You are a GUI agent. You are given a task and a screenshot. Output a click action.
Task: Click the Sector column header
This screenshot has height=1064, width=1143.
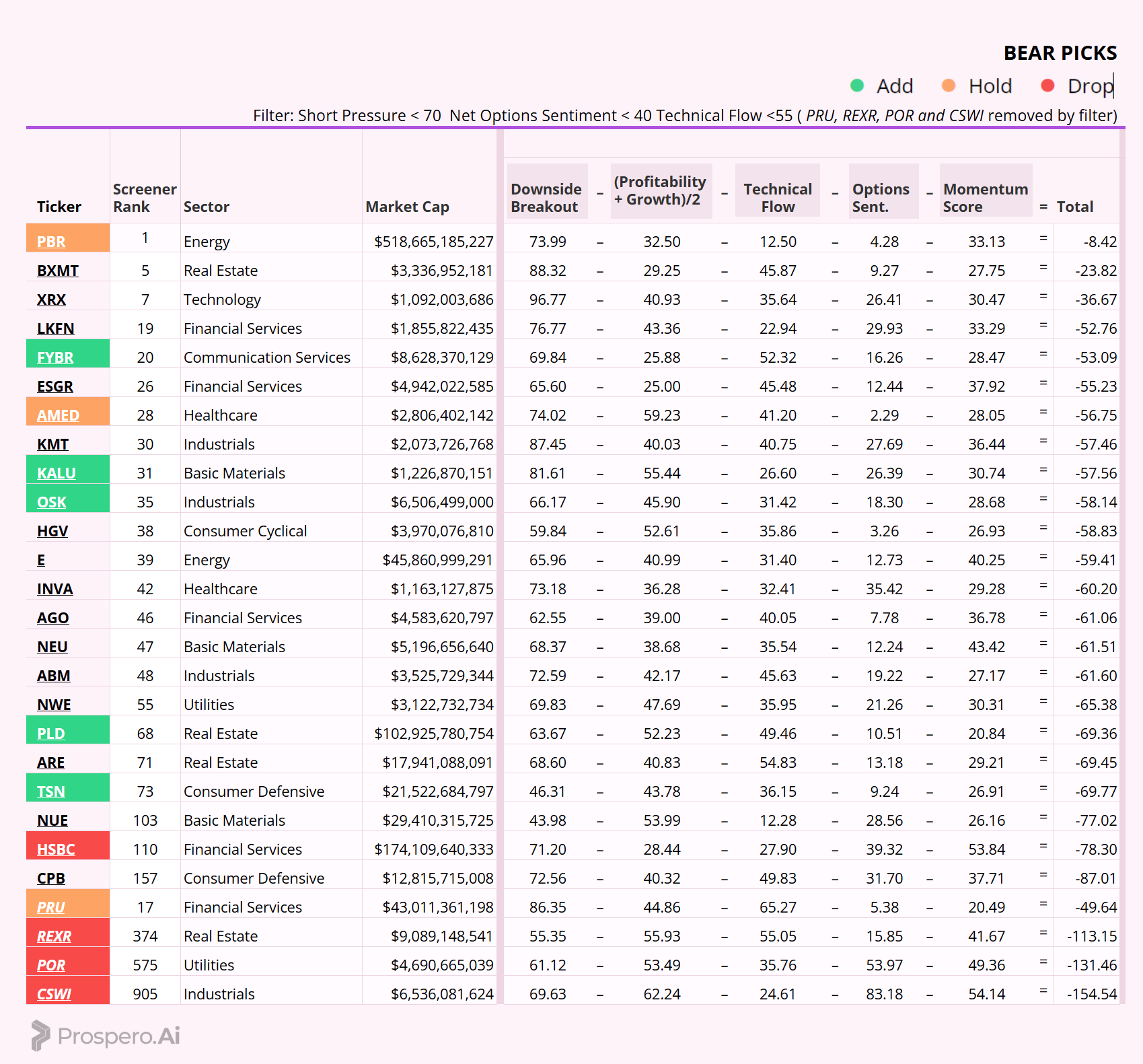[x=207, y=207]
